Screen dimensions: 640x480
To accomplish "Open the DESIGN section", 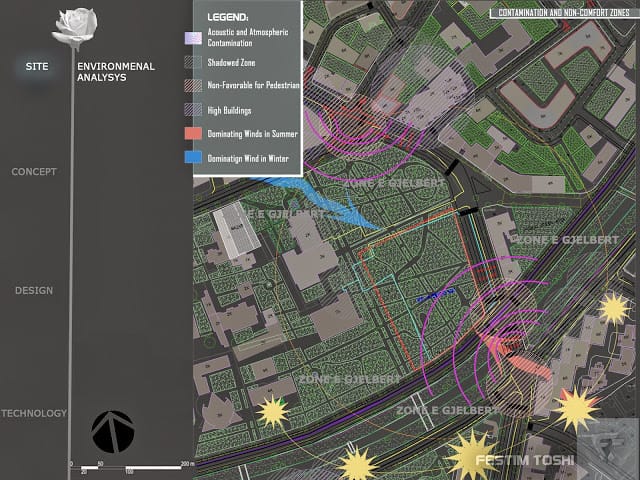I will [x=34, y=291].
